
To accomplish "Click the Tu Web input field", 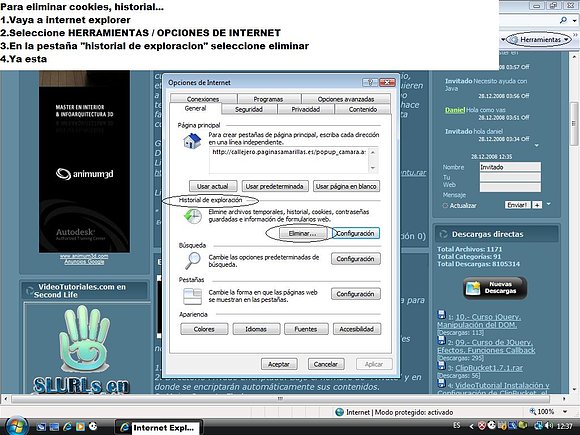I will (510, 178).
